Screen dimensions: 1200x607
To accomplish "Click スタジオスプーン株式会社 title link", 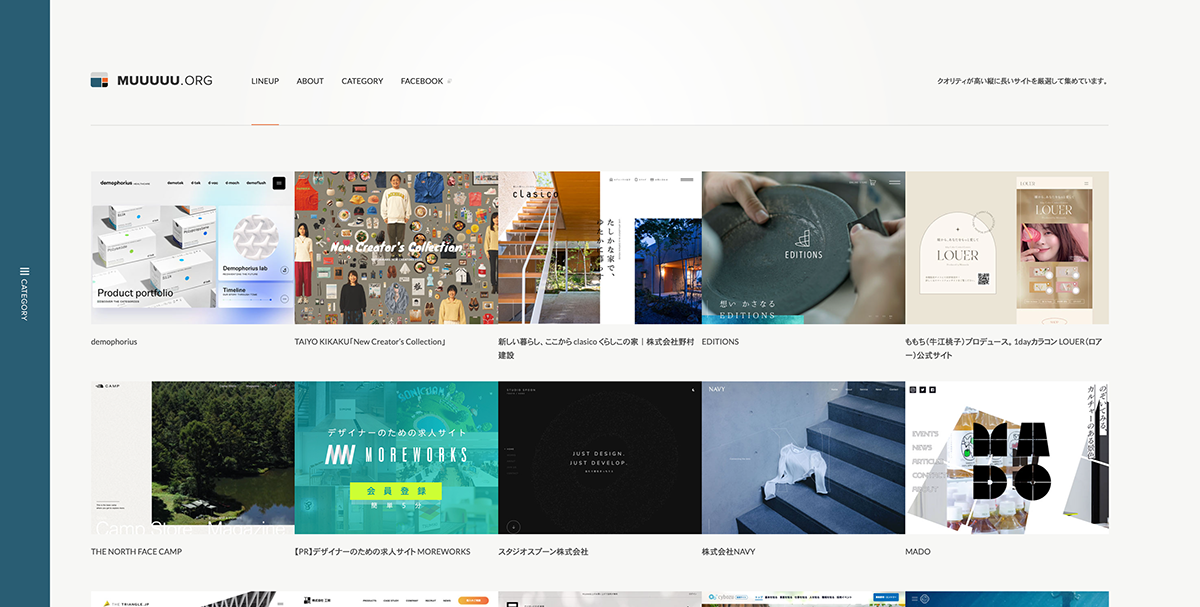I will coord(543,552).
